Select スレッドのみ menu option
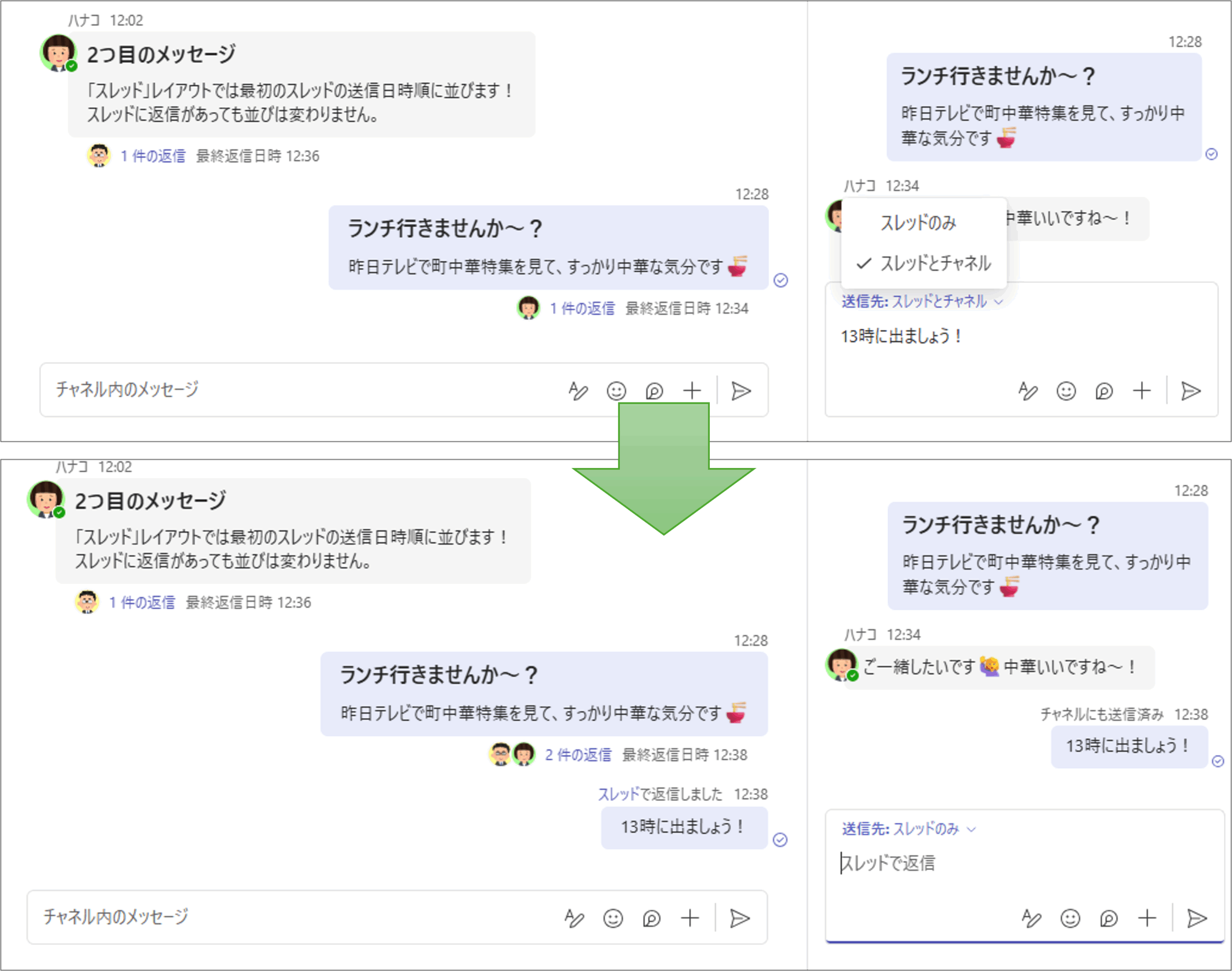This screenshot has width=1232, height=971. pyautogui.click(x=918, y=223)
